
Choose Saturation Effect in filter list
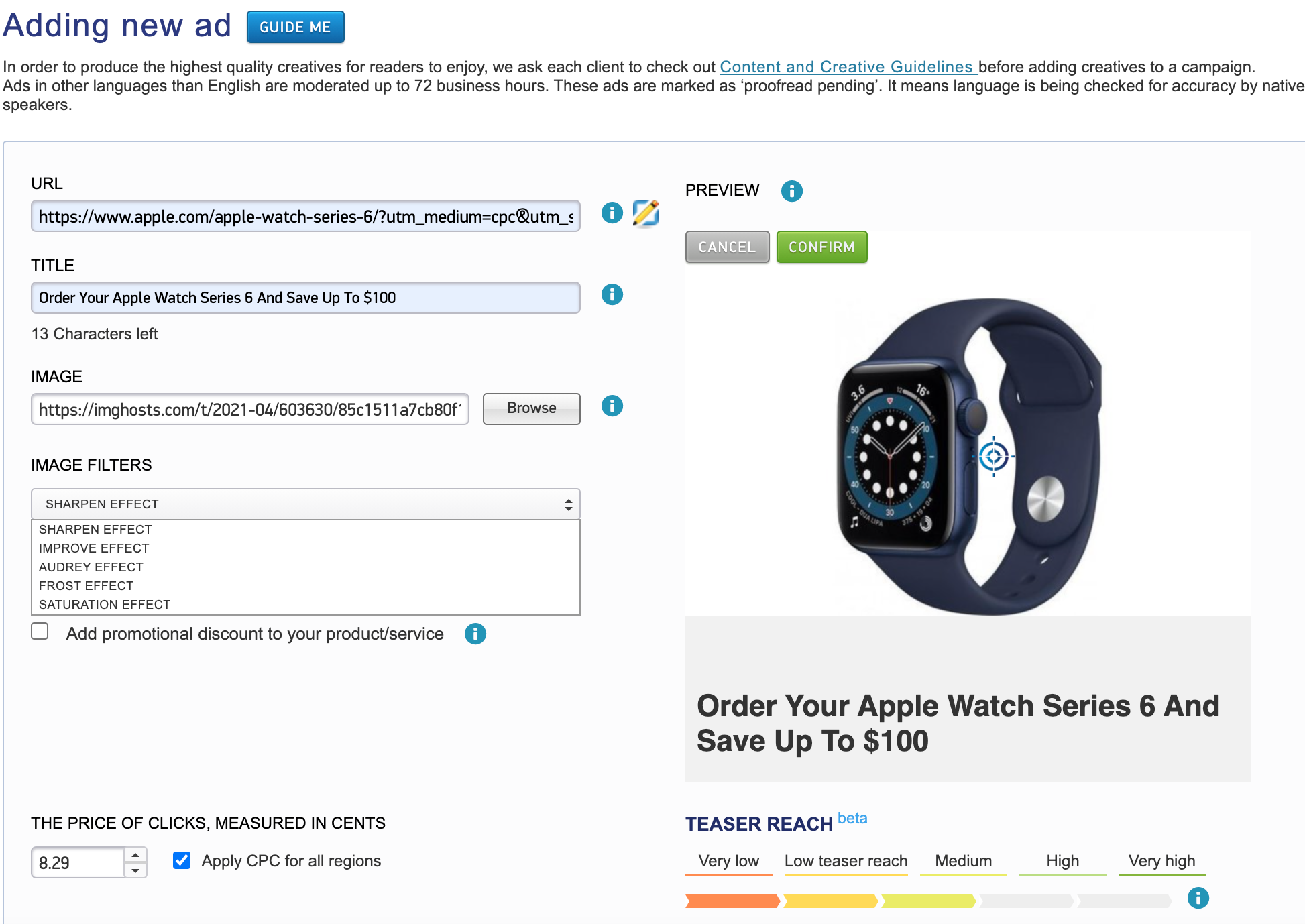coord(105,605)
